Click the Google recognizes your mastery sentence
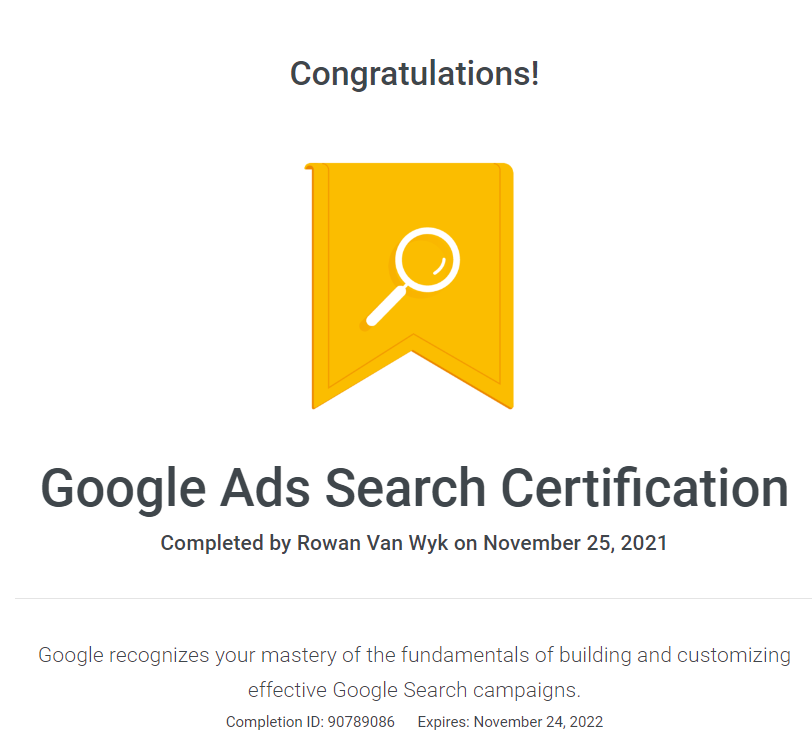The image size is (812, 749). pyautogui.click(x=414, y=655)
